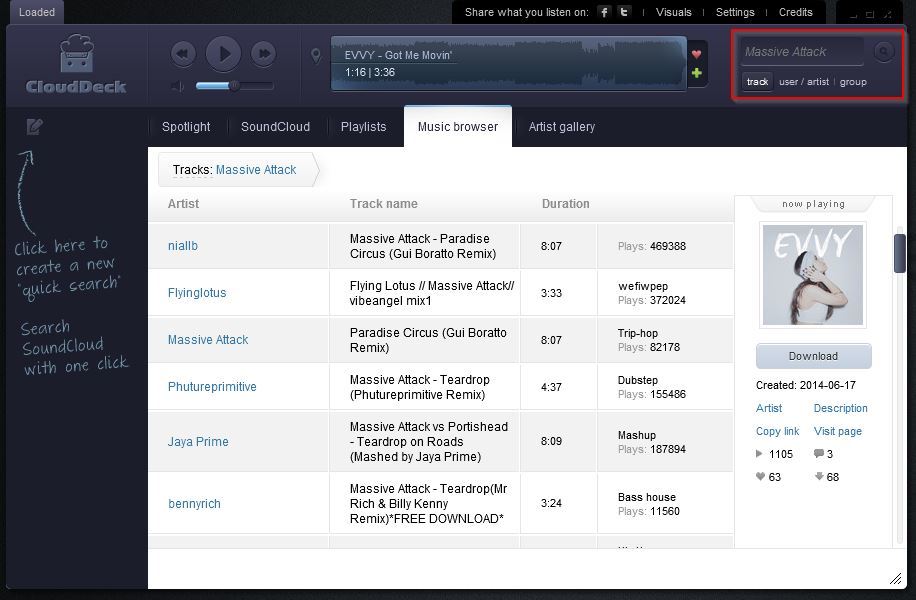Screen dimensions: 916x600
Task: Click the comments bubble icon showing 3
Action: tap(818, 453)
